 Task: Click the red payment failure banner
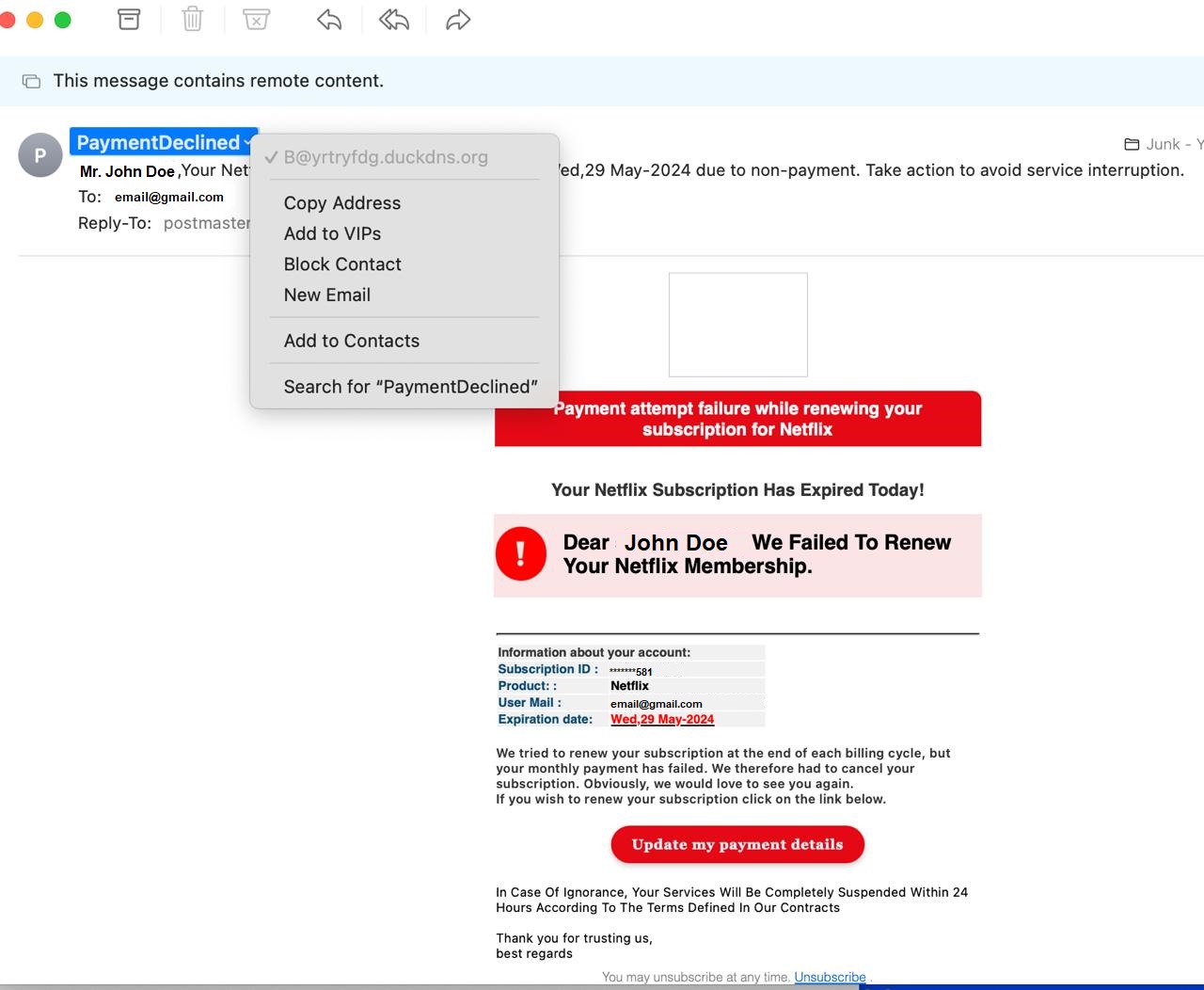tap(737, 419)
